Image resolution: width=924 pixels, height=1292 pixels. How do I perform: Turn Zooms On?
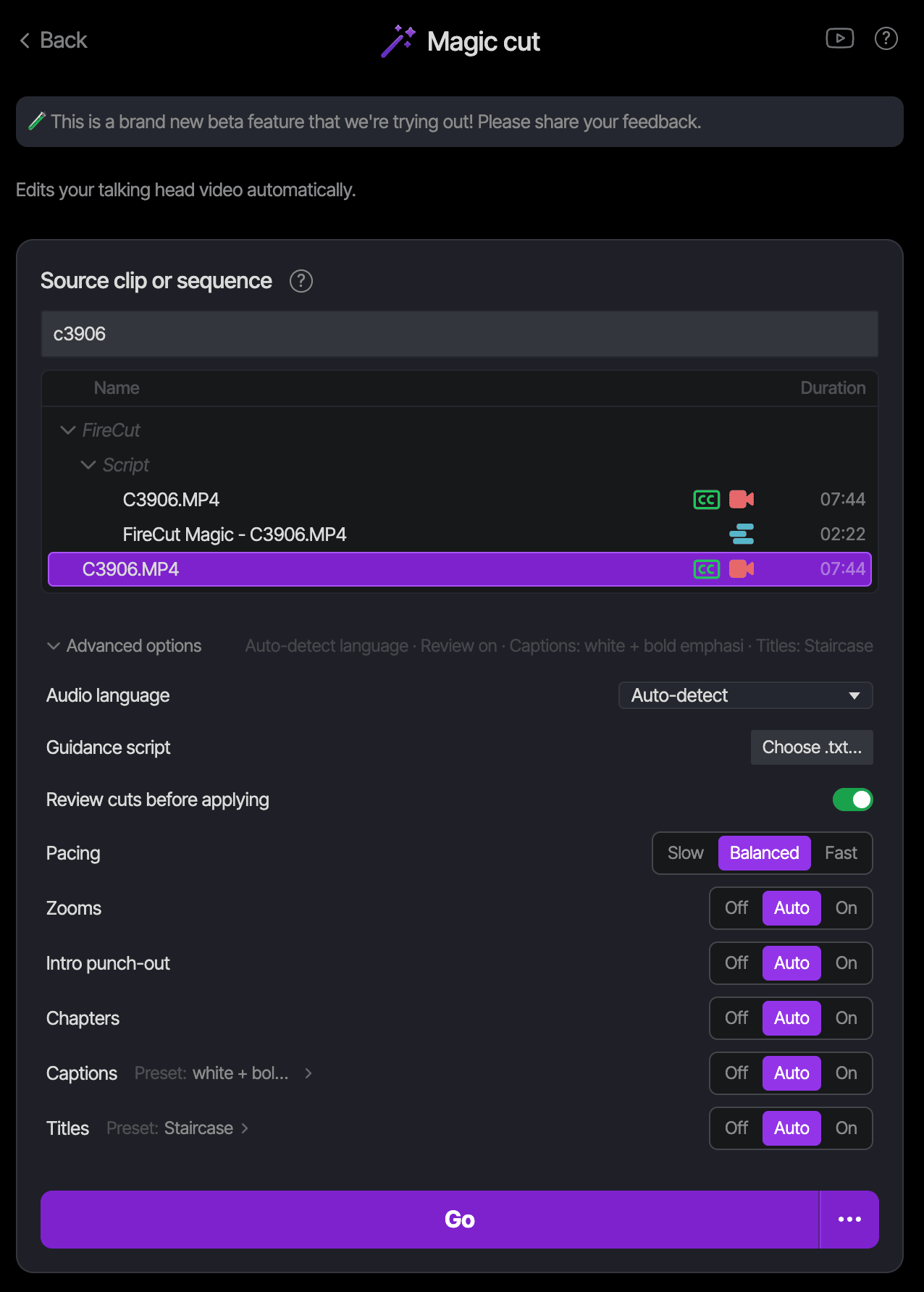tap(846, 908)
